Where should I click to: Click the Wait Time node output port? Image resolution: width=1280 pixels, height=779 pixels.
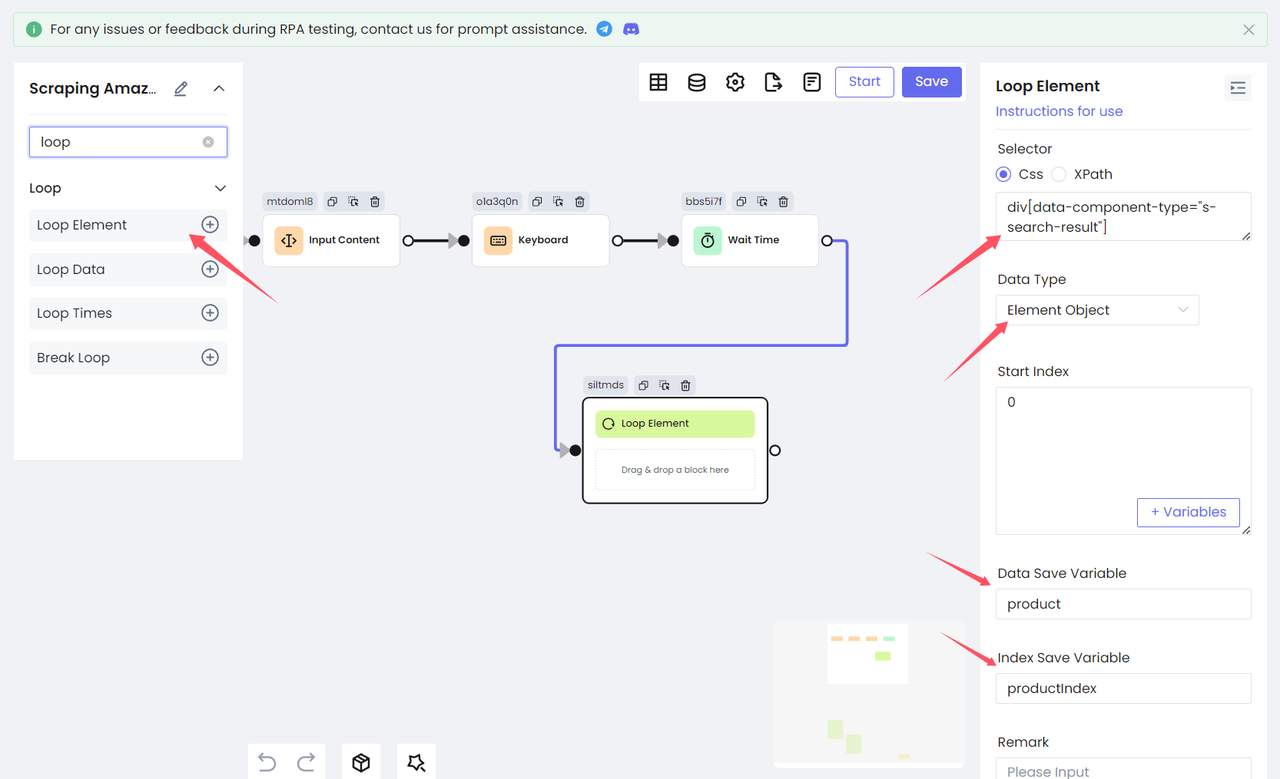(827, 241)
